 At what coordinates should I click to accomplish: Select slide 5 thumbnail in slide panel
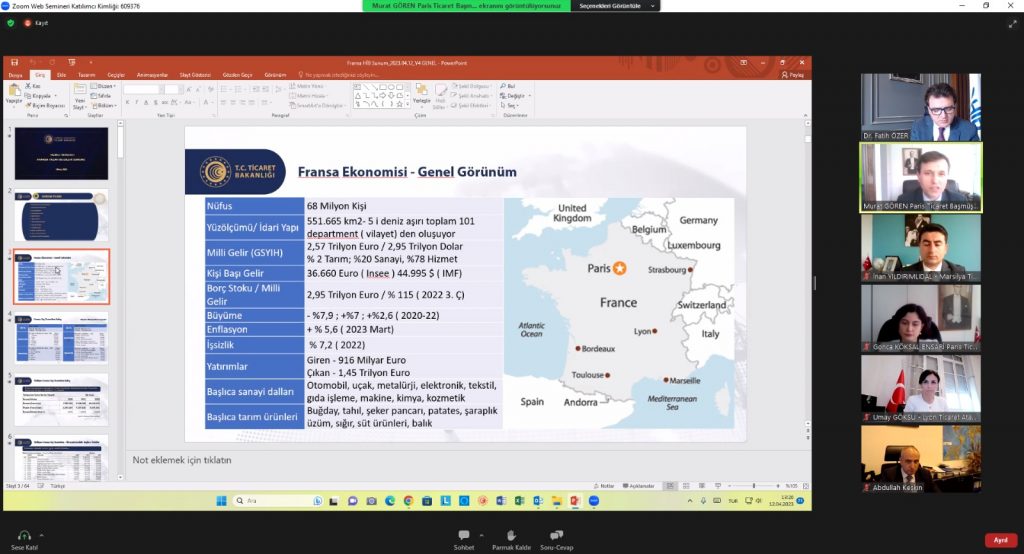click(61, 400)
